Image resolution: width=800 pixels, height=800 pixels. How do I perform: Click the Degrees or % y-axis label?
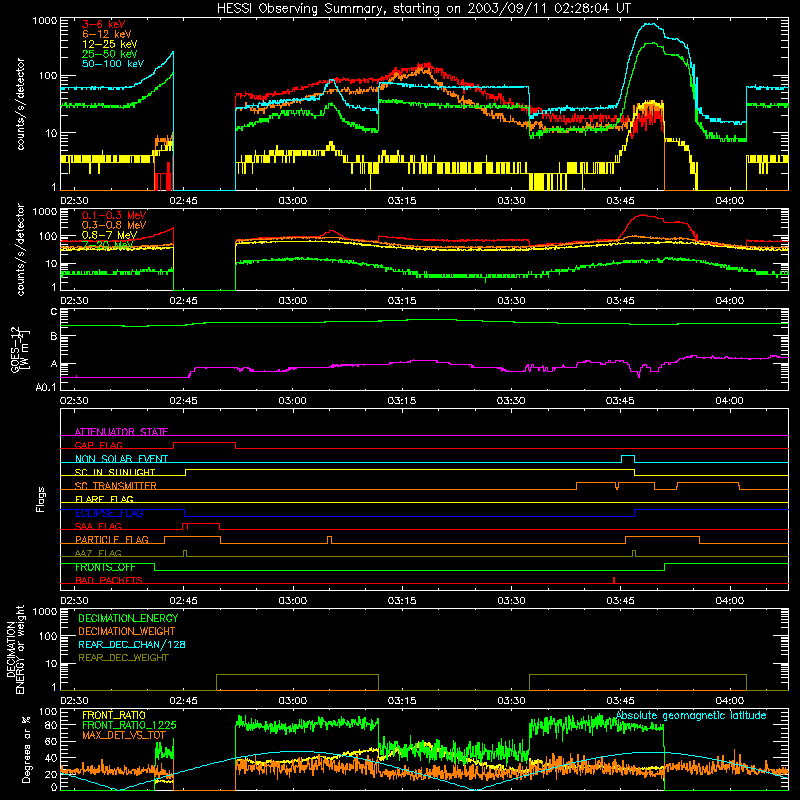[x=26, y=749]
